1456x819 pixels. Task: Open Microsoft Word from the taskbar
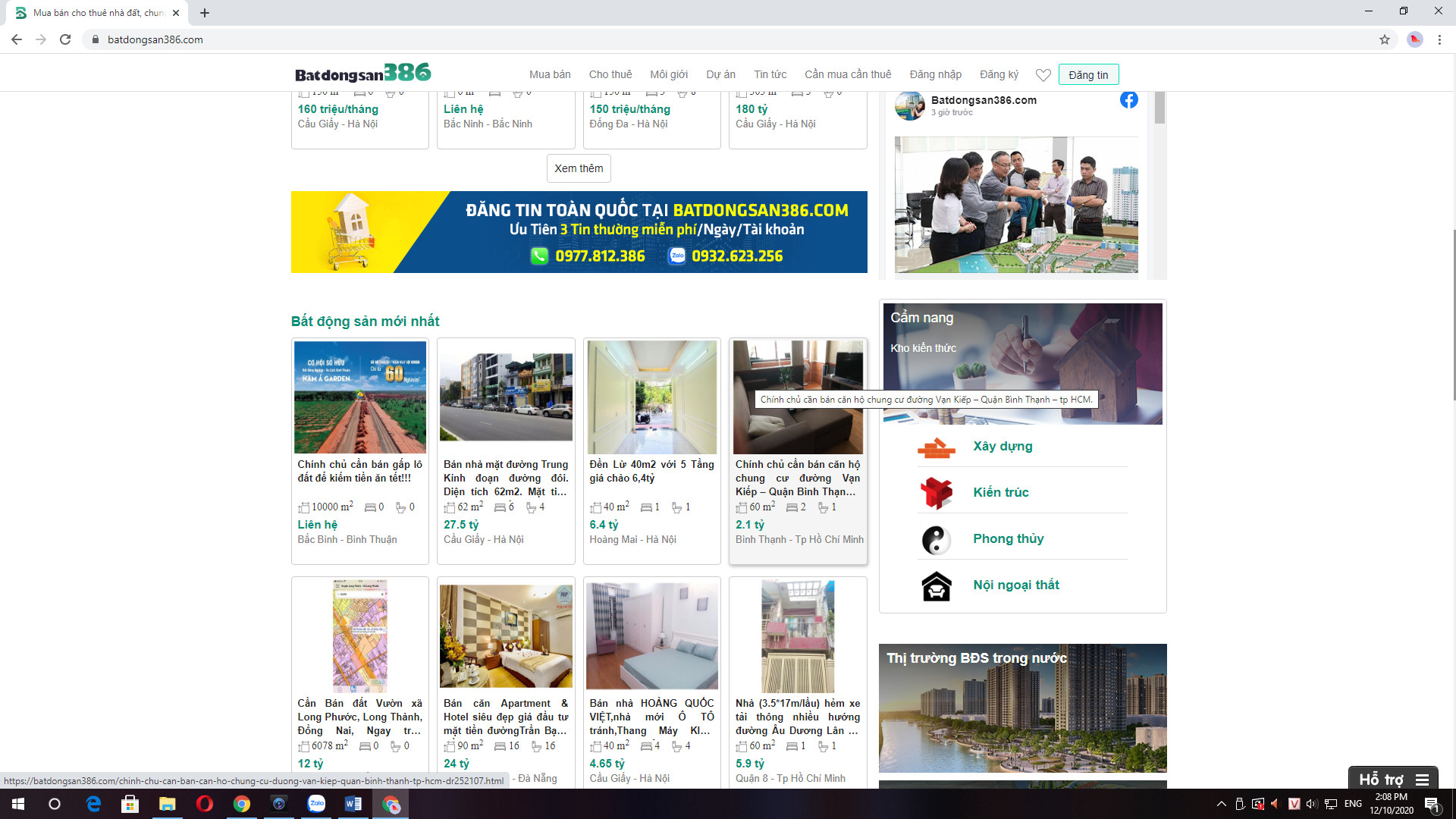pyautogui.click(x=353, y=804)
